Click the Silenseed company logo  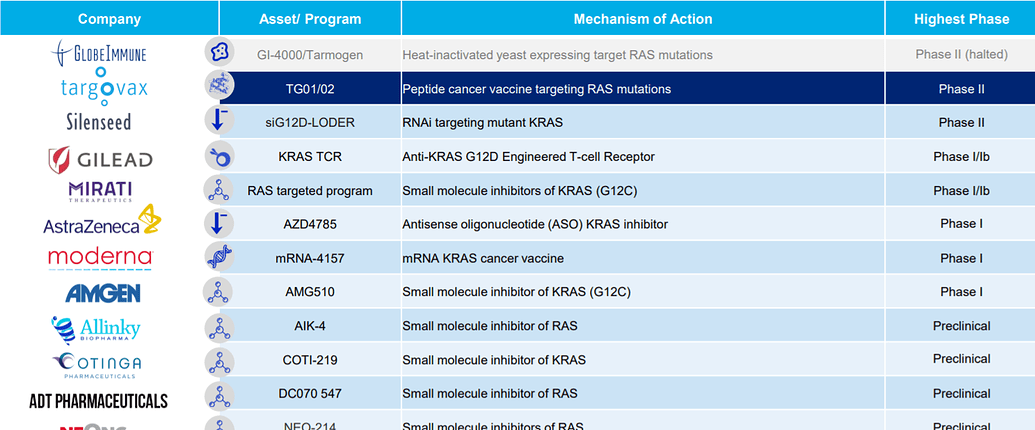coord(98,122)
